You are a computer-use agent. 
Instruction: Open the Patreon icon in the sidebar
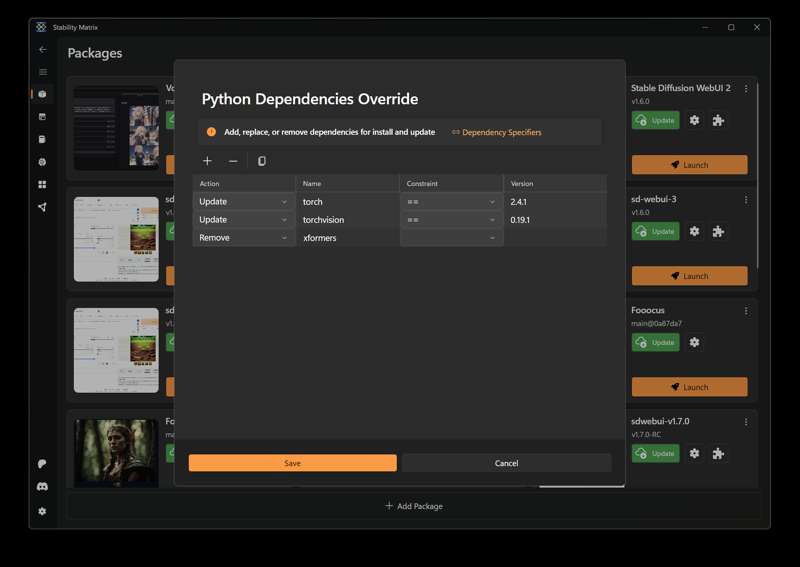pyautogui.click(x=42, y=464)
